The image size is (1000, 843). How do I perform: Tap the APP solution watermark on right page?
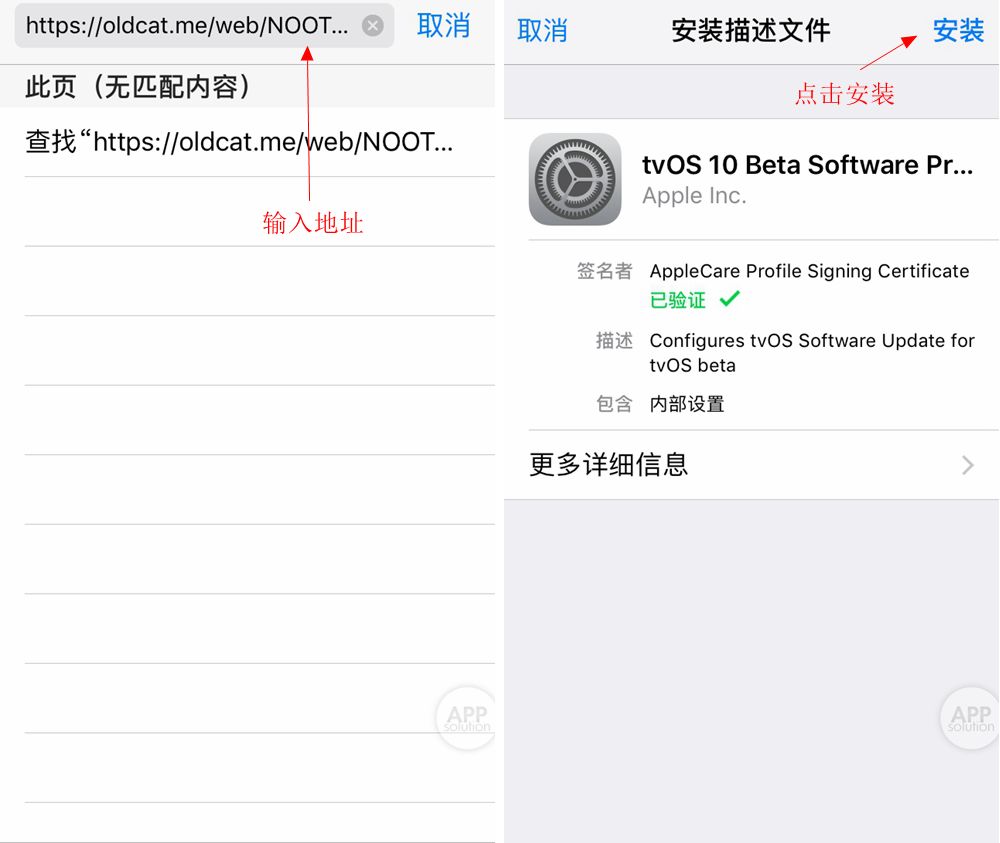pyautogui.click(x=969, y=718)
